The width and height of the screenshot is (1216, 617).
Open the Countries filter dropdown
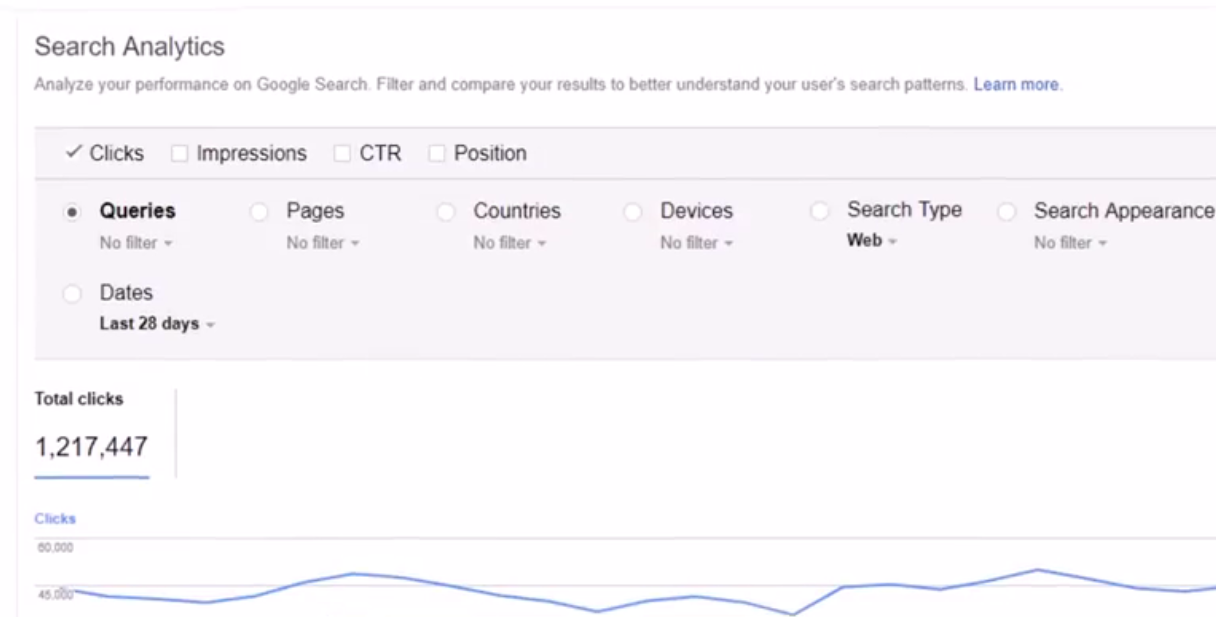(x=510, y=243)
